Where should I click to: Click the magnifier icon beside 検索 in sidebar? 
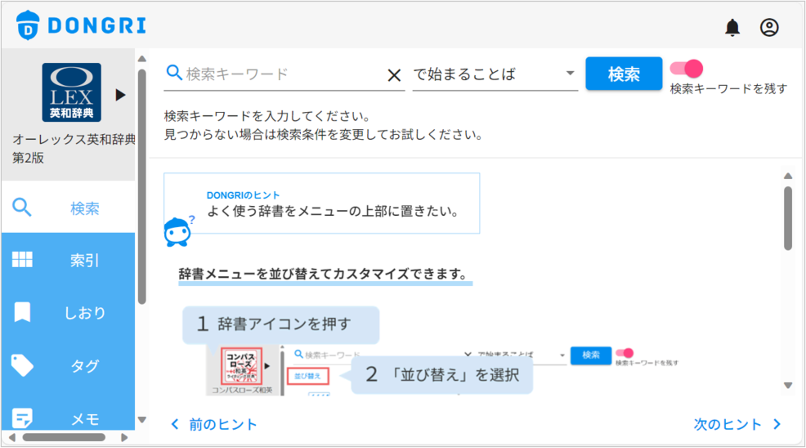(22, 208)
